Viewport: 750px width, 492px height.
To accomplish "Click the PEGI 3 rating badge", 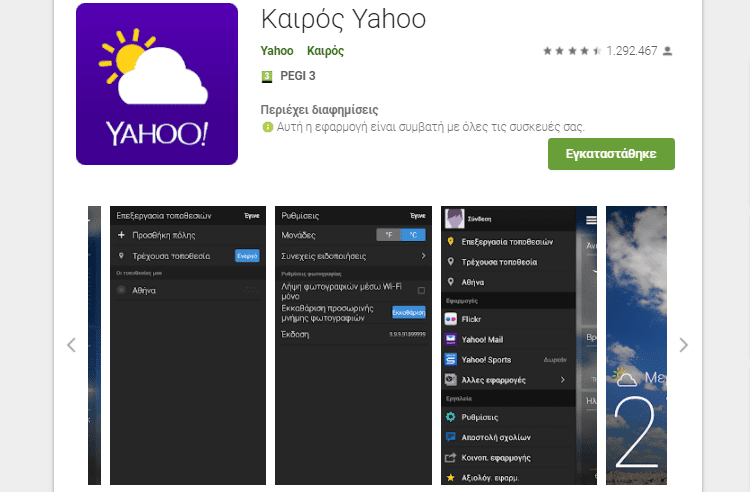I will (267, 77).
